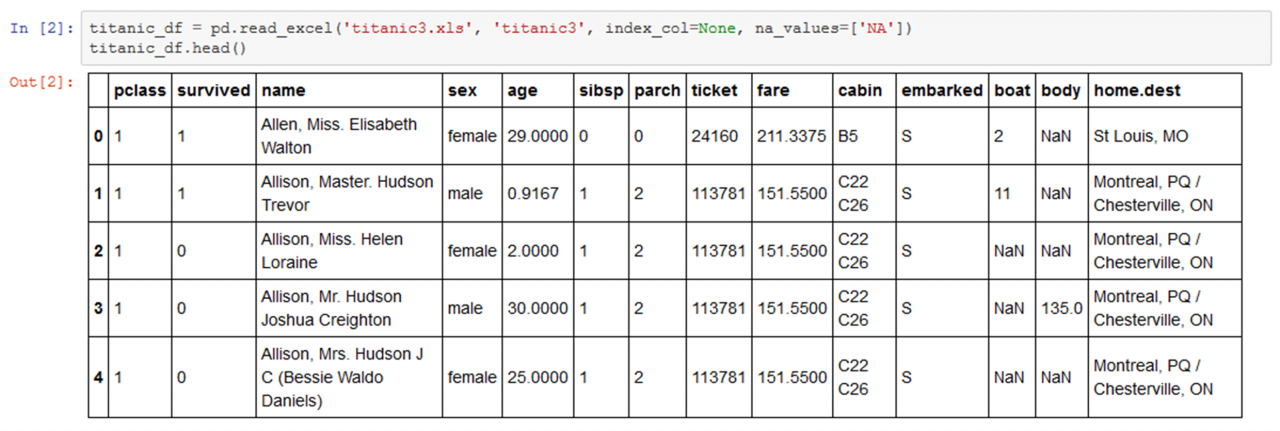Viewport: 1280px width, 431px height.
Task: Select the In [2] prompt label
Action: click(x=41, y=28)
